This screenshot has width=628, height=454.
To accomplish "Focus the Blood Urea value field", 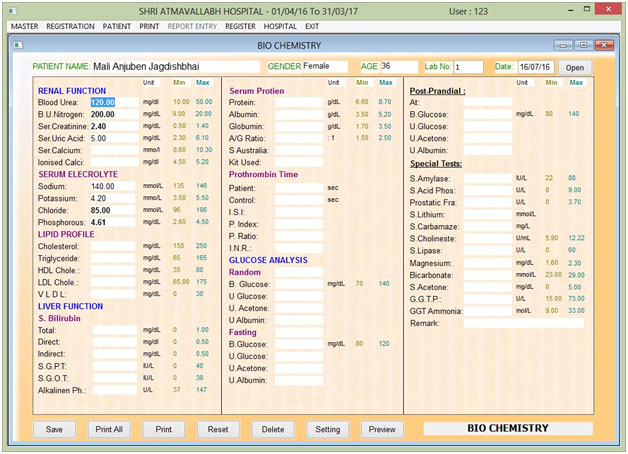I will click(x=112, y=102).
